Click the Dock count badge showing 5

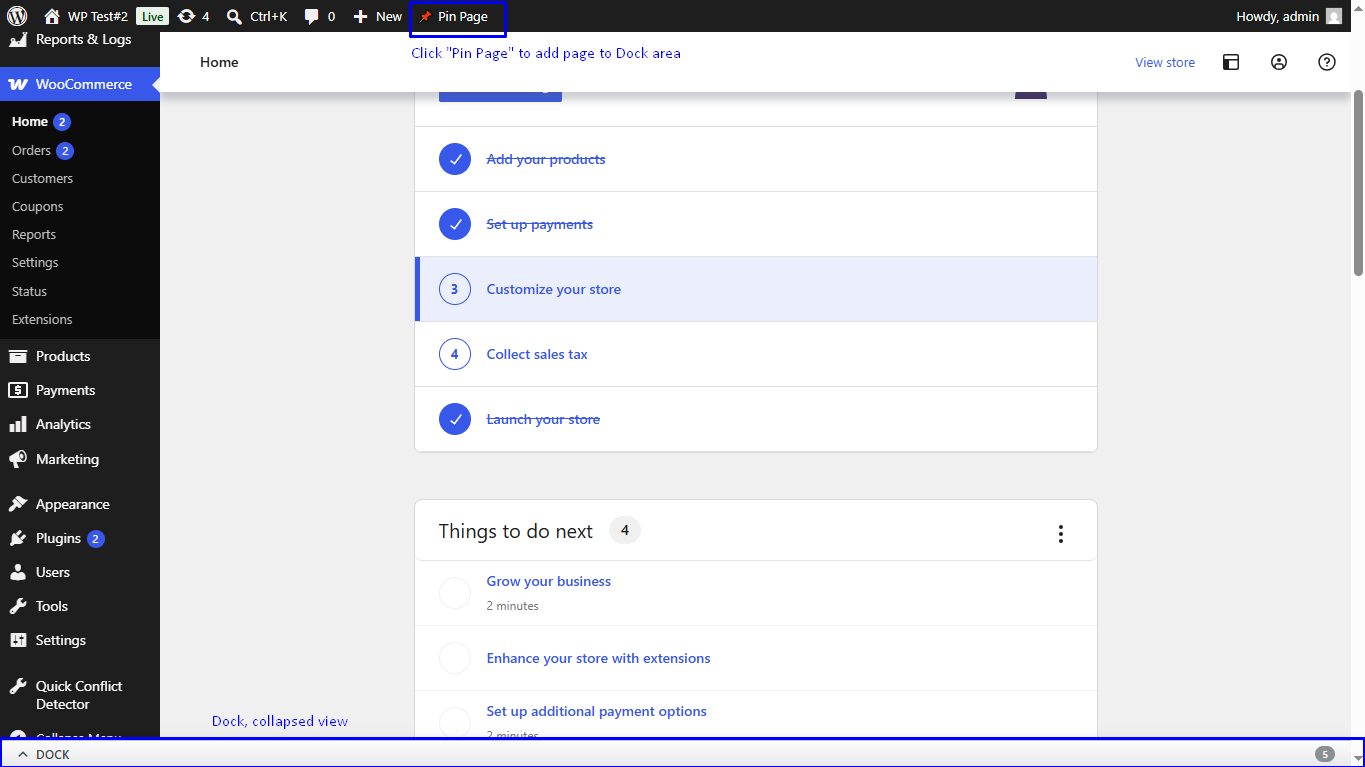pos(1325,754)
